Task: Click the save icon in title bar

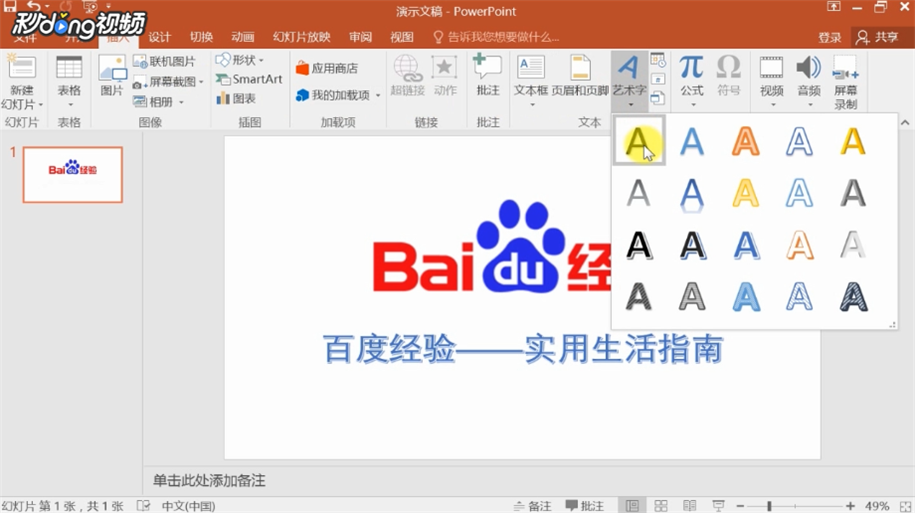Action: pos(10,6)
